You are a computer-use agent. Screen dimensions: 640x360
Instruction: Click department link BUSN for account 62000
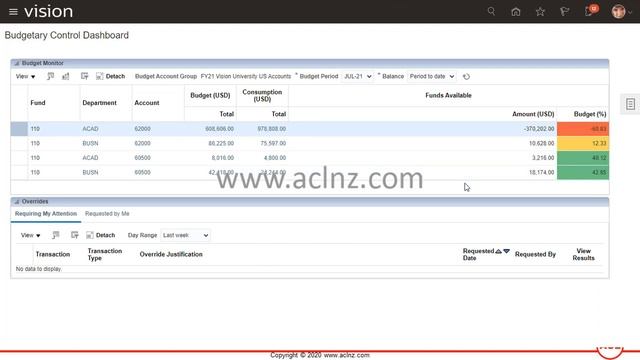(90, 143)
